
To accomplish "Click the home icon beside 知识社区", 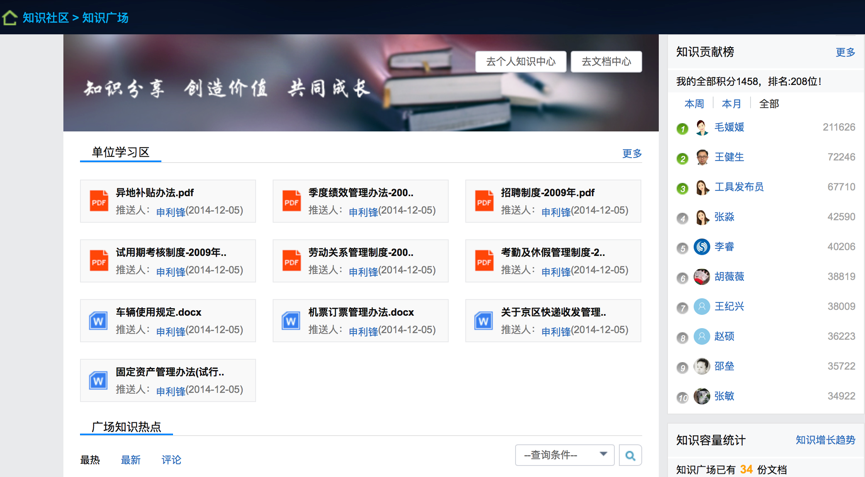I will click(10, 17).
